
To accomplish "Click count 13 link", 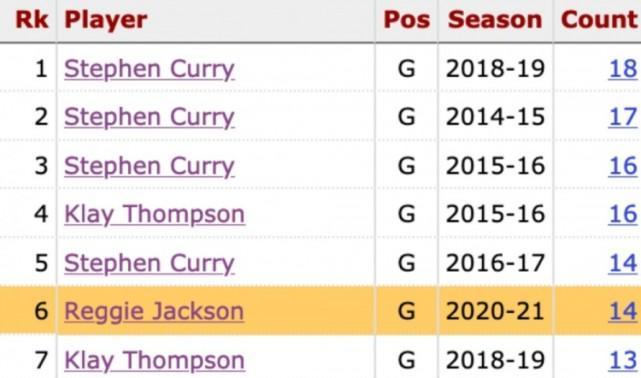I will [623, 360].
